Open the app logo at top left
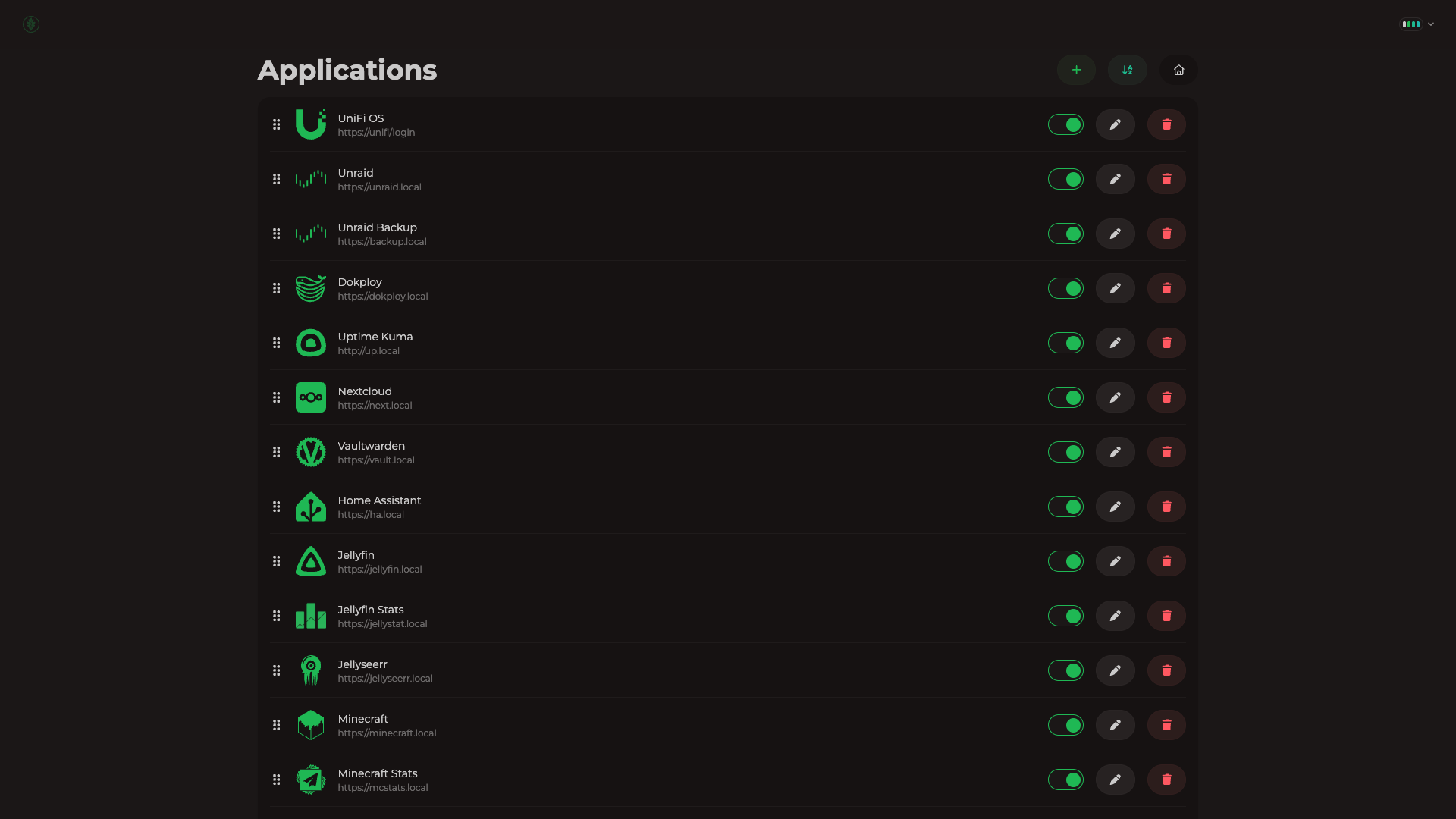The width and height of the screenshot is (1456, 819). tap(31, 24)
